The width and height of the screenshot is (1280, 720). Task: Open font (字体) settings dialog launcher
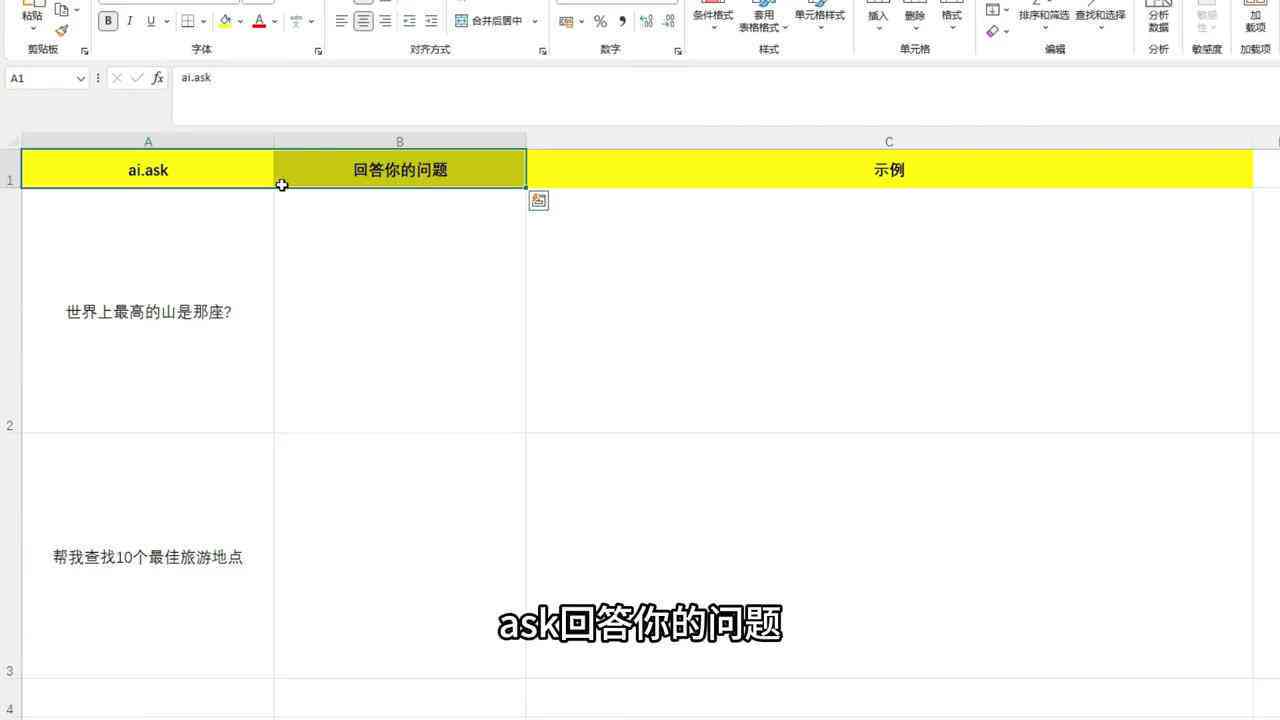click(318, 50)
